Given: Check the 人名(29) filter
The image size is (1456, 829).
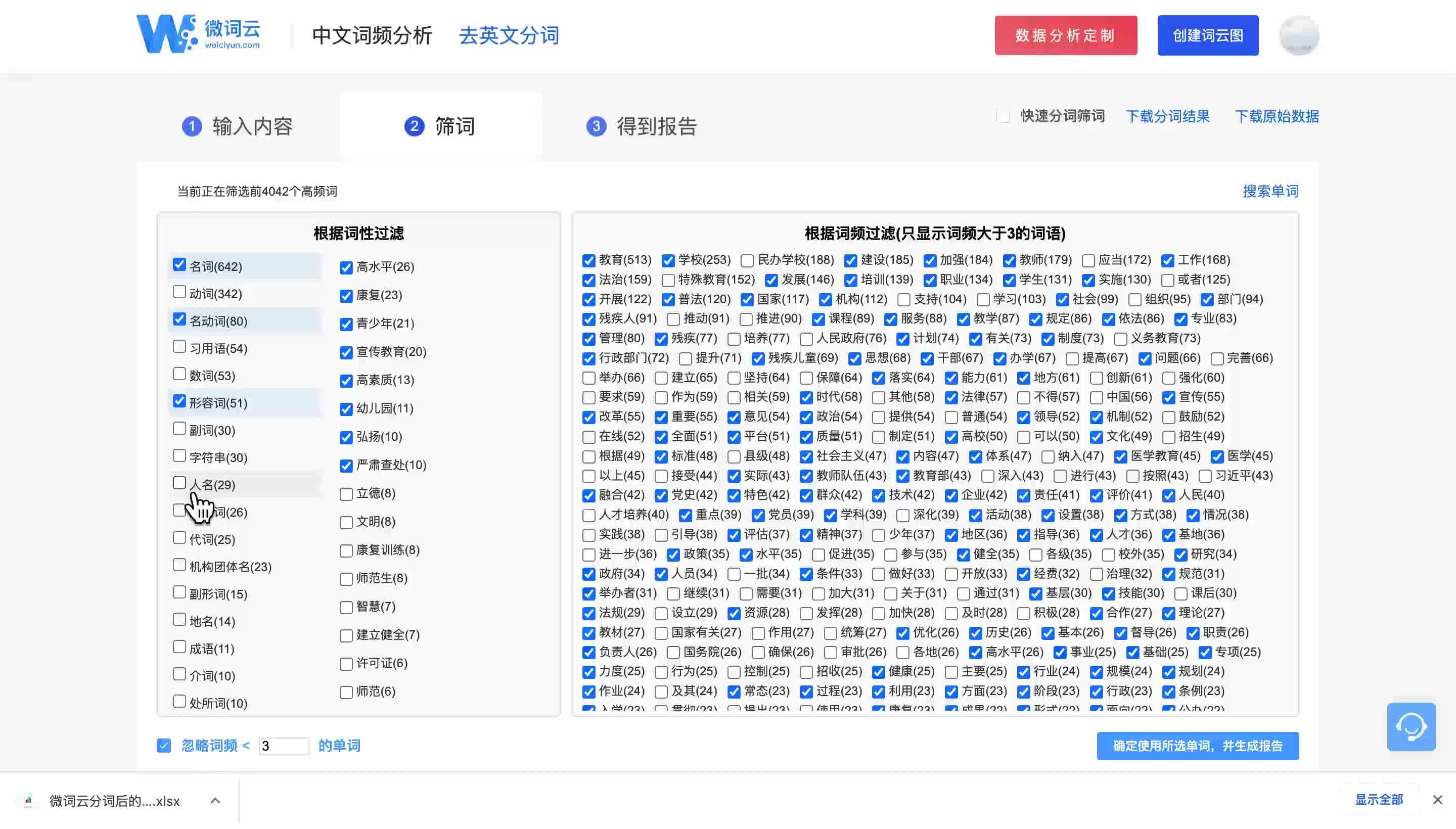Looking at the screenshot, I should (x=179, y=483).
